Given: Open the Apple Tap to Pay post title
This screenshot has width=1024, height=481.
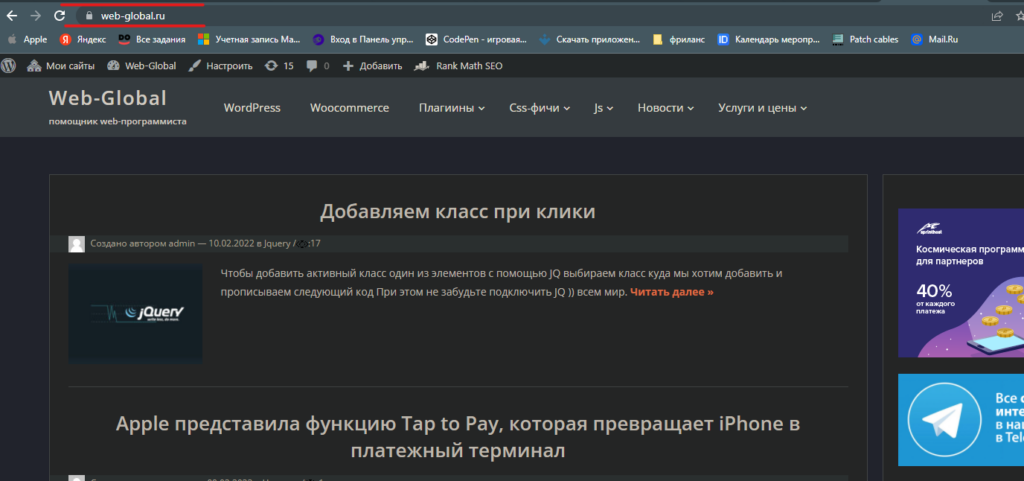Looking at the screenshot, I should pyautogui.click(x=457, y=437).
